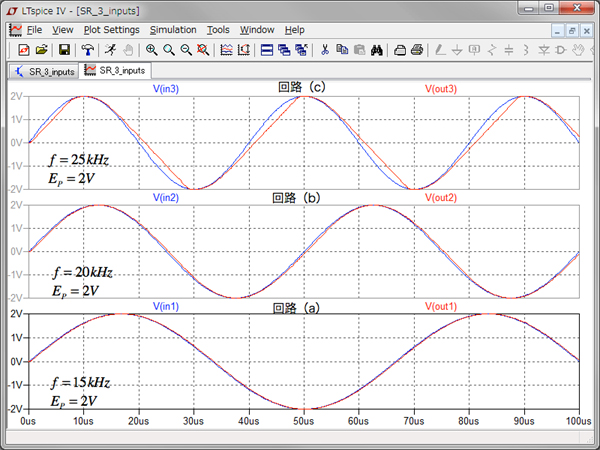Click the Open file folder icon
The height and width of the screenshot is (450, 600).
(x=41, y=49)
